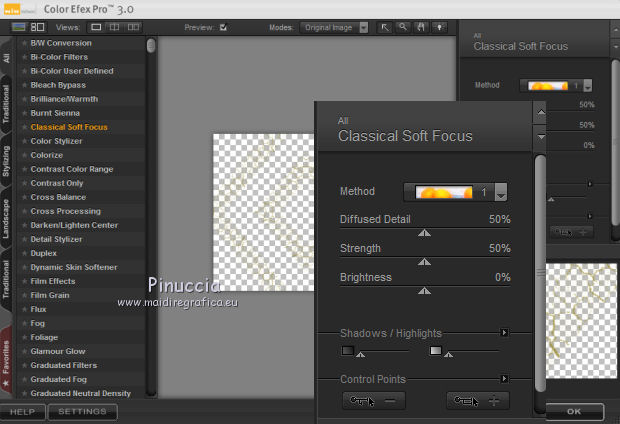Select the side-by-side preview view icon
This screenshot has width=620, height=424.
tap(134, 27)
